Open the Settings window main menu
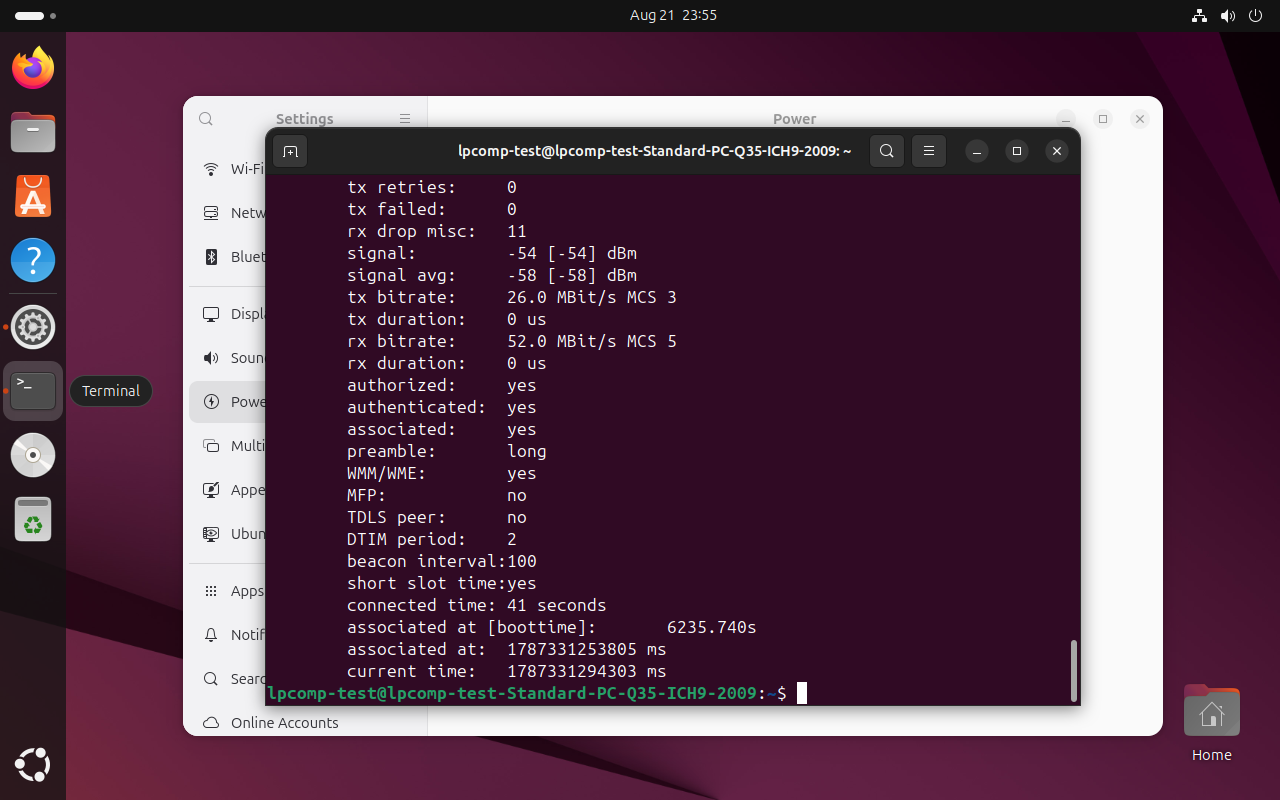The height and width of the screenshot is (800, 1280). point(405,119)
